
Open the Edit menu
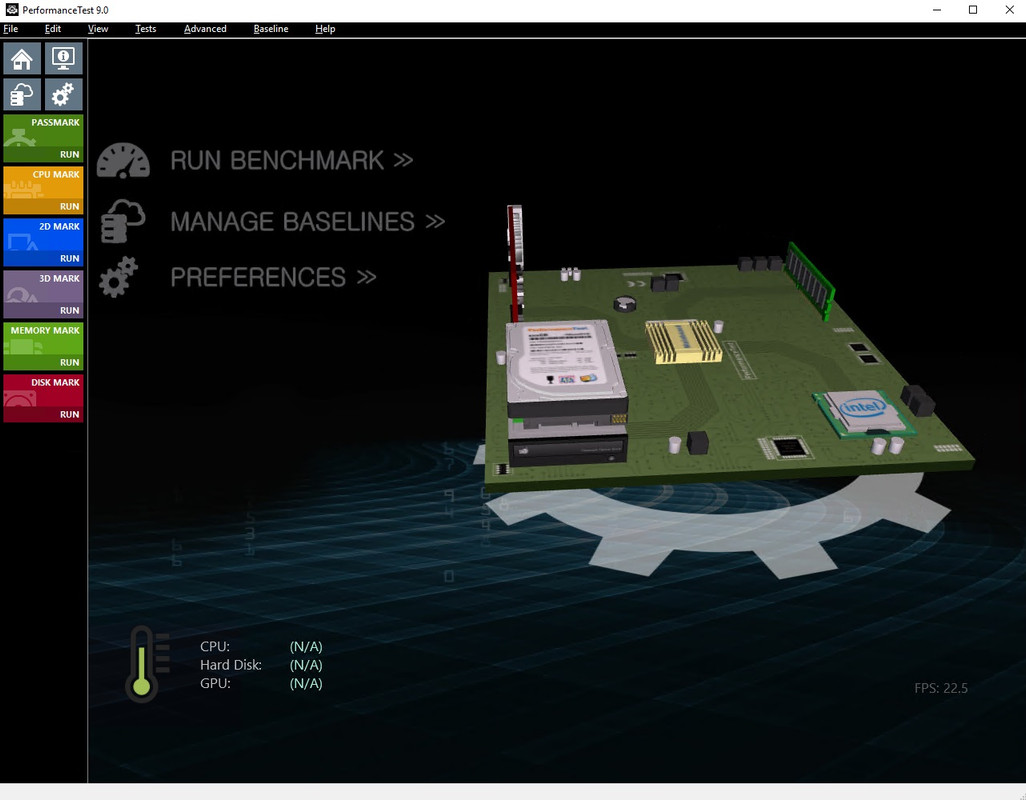[52, 29]
